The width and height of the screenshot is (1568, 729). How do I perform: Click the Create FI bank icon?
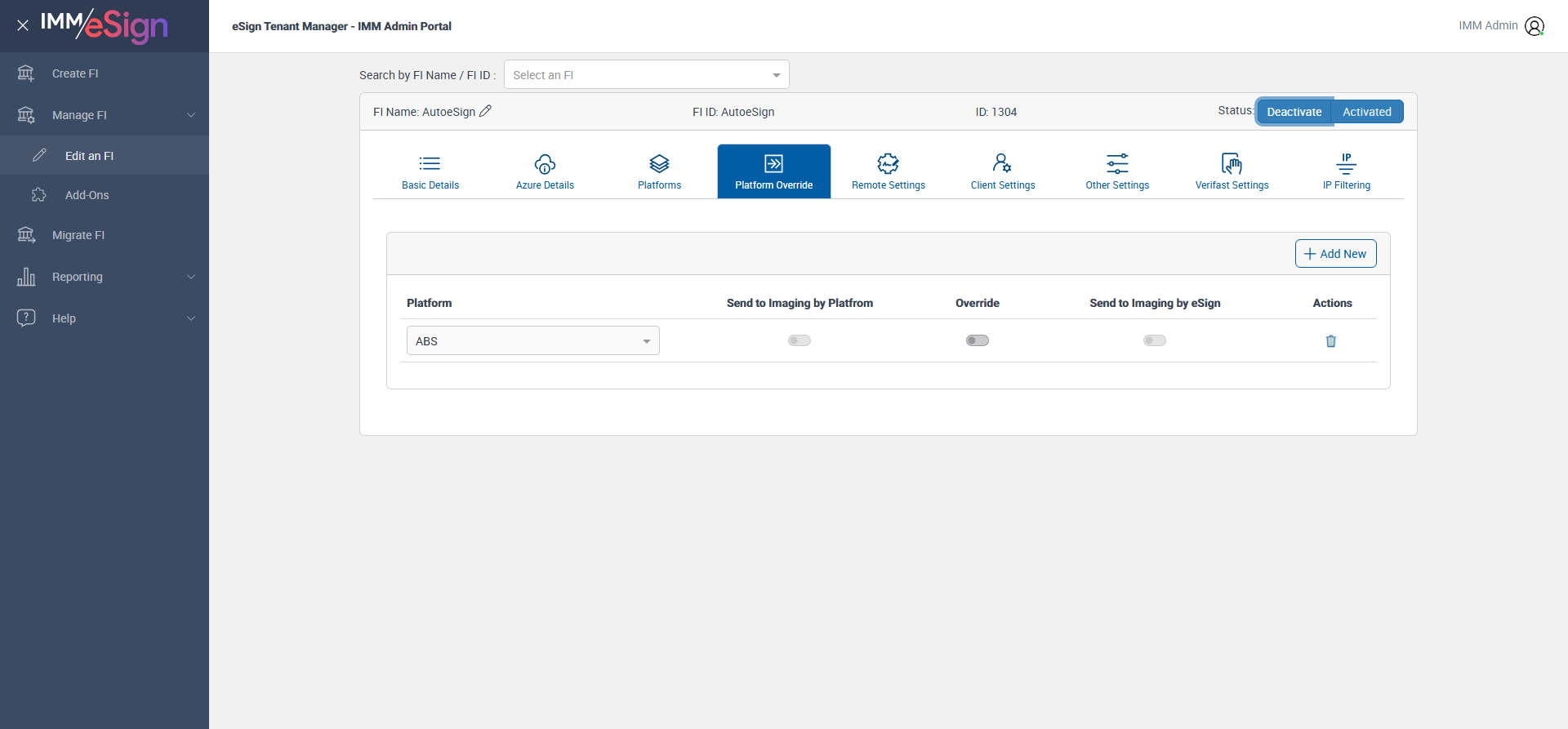point(26,73)
